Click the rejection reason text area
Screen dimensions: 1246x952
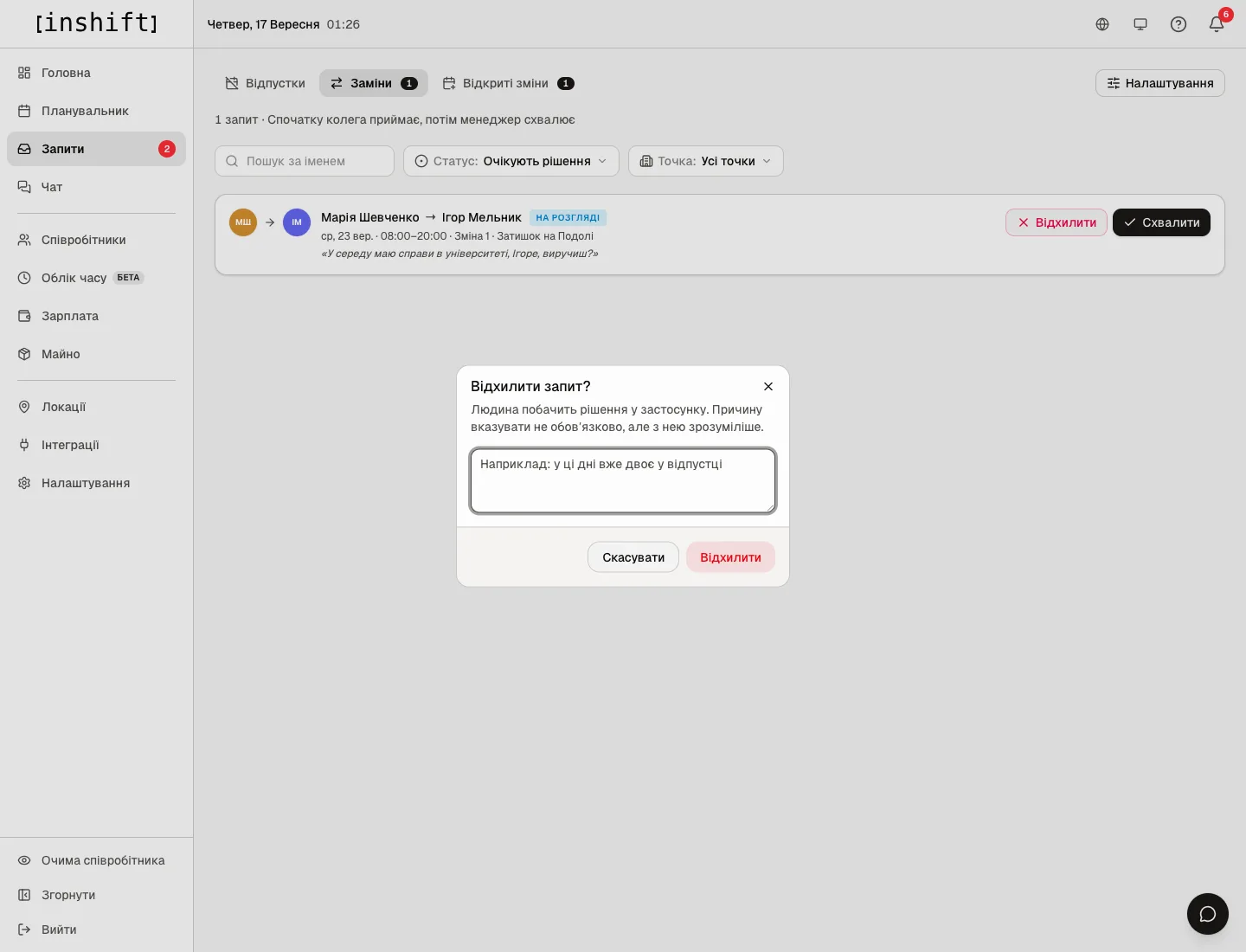(623, 480)
